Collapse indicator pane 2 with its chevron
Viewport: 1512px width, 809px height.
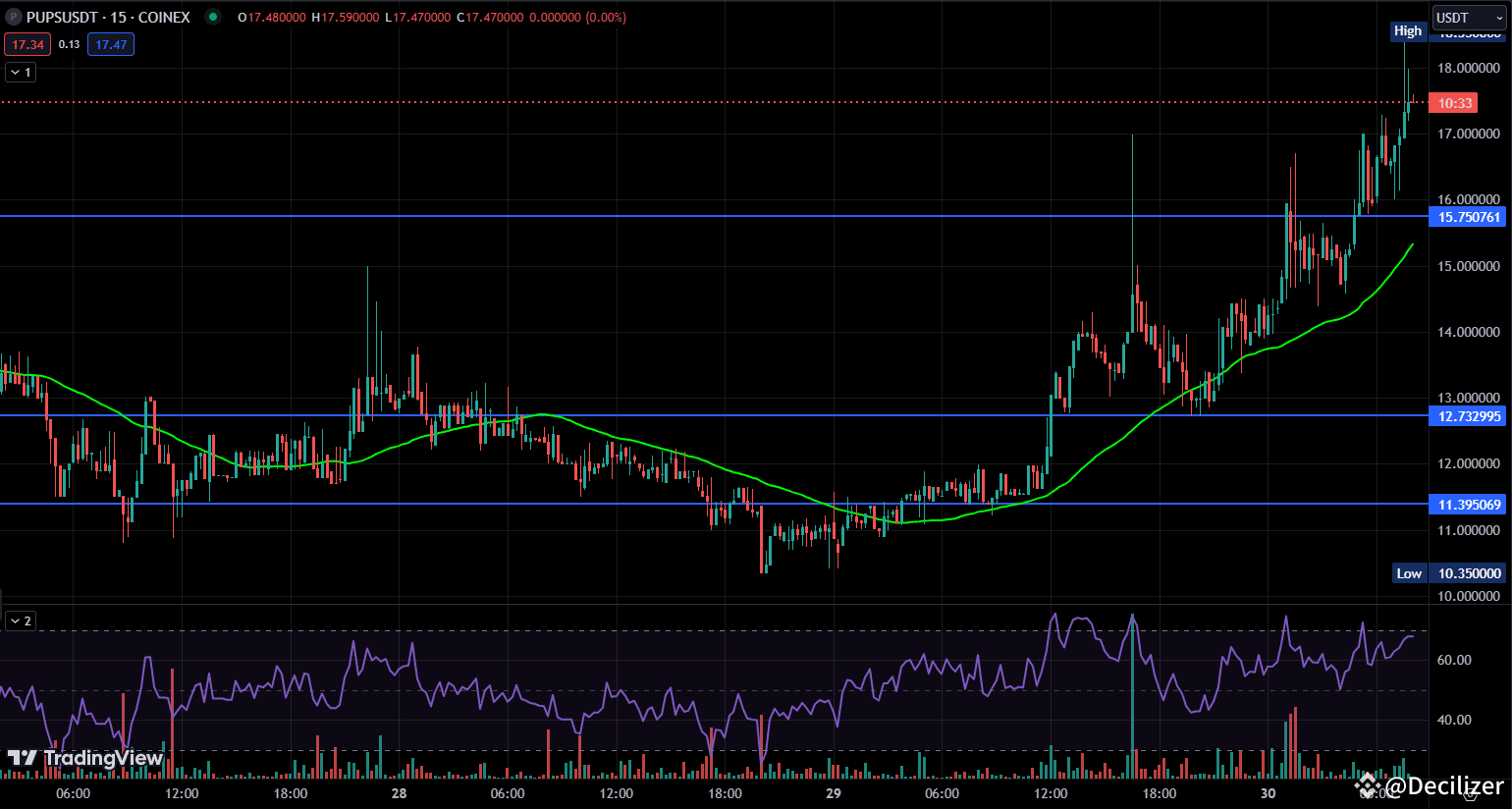[x=14, y=620]
